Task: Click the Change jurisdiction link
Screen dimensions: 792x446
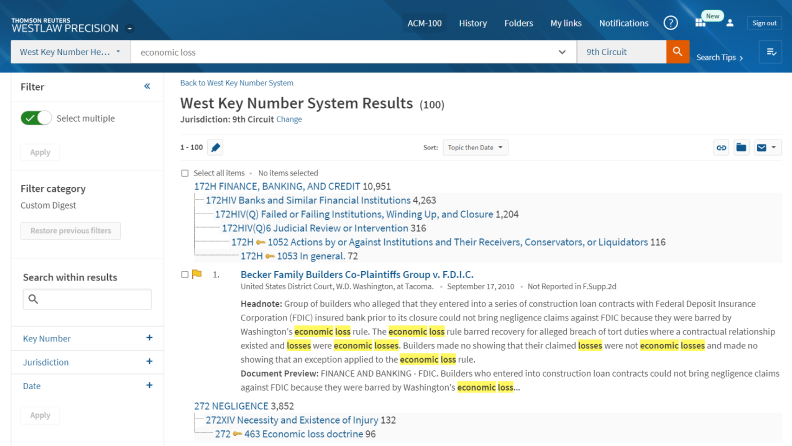Action: (289, 119)
